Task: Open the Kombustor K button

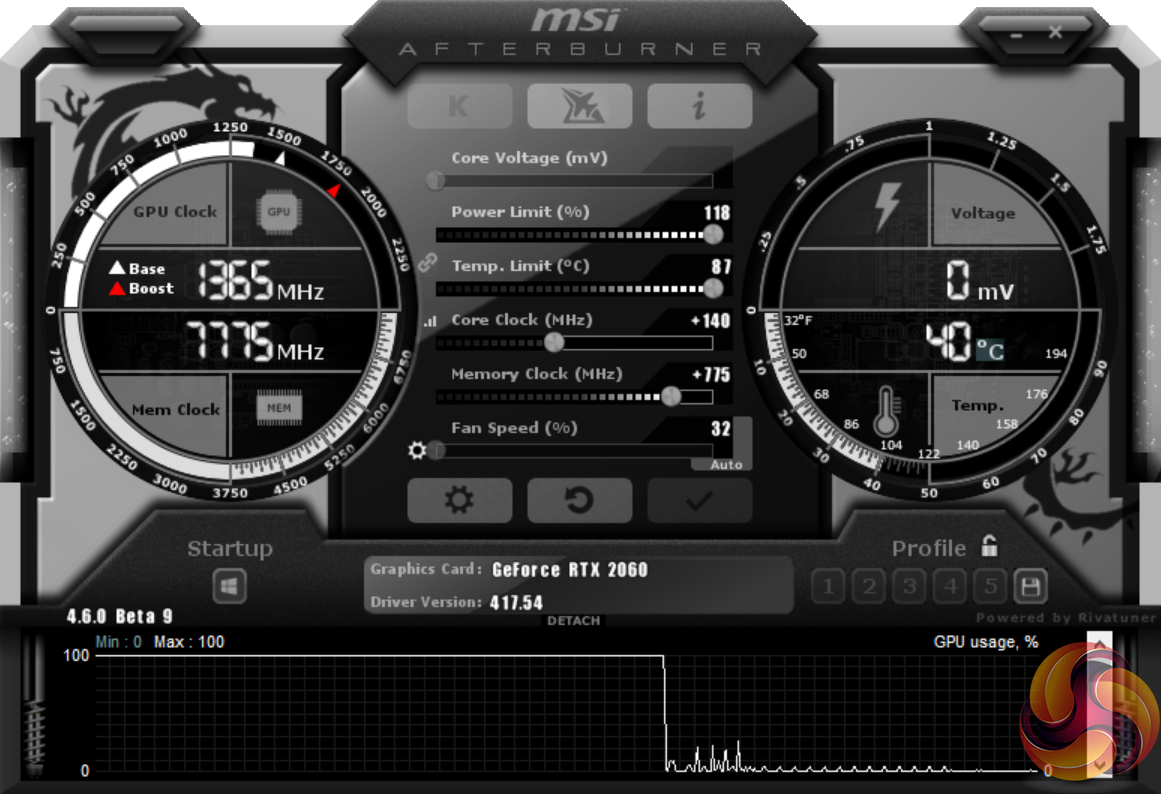Action: click(x=459, y=106)
